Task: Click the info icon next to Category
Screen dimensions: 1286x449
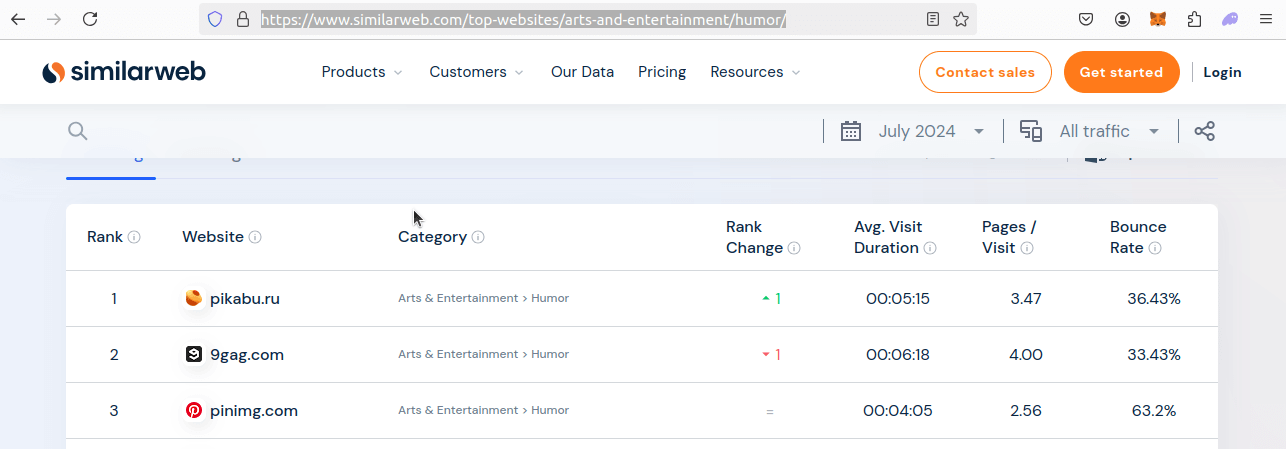Action: 478,237
